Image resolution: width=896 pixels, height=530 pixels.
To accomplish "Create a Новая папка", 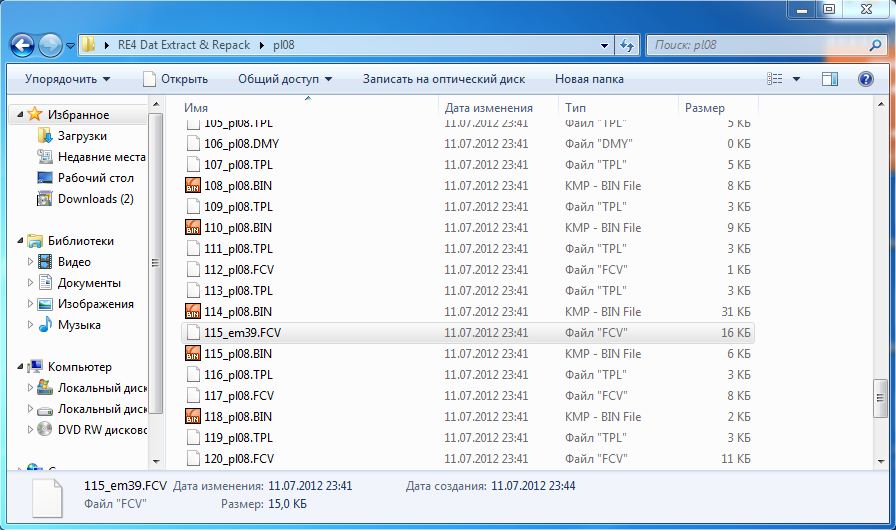I will pos(589,79).
